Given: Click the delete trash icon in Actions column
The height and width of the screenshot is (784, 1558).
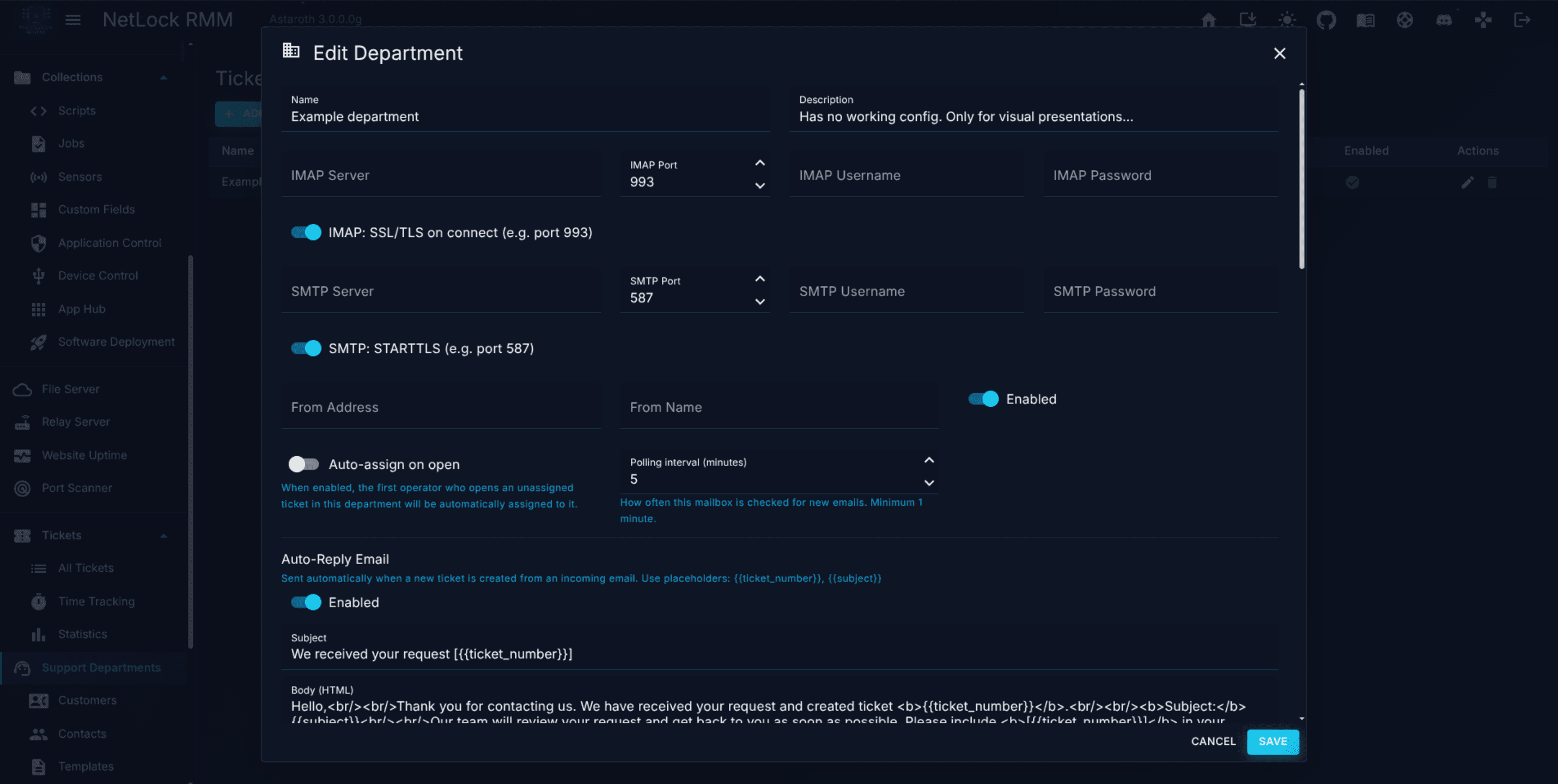Looking at the screenshot, I should tap(1492, 182).
